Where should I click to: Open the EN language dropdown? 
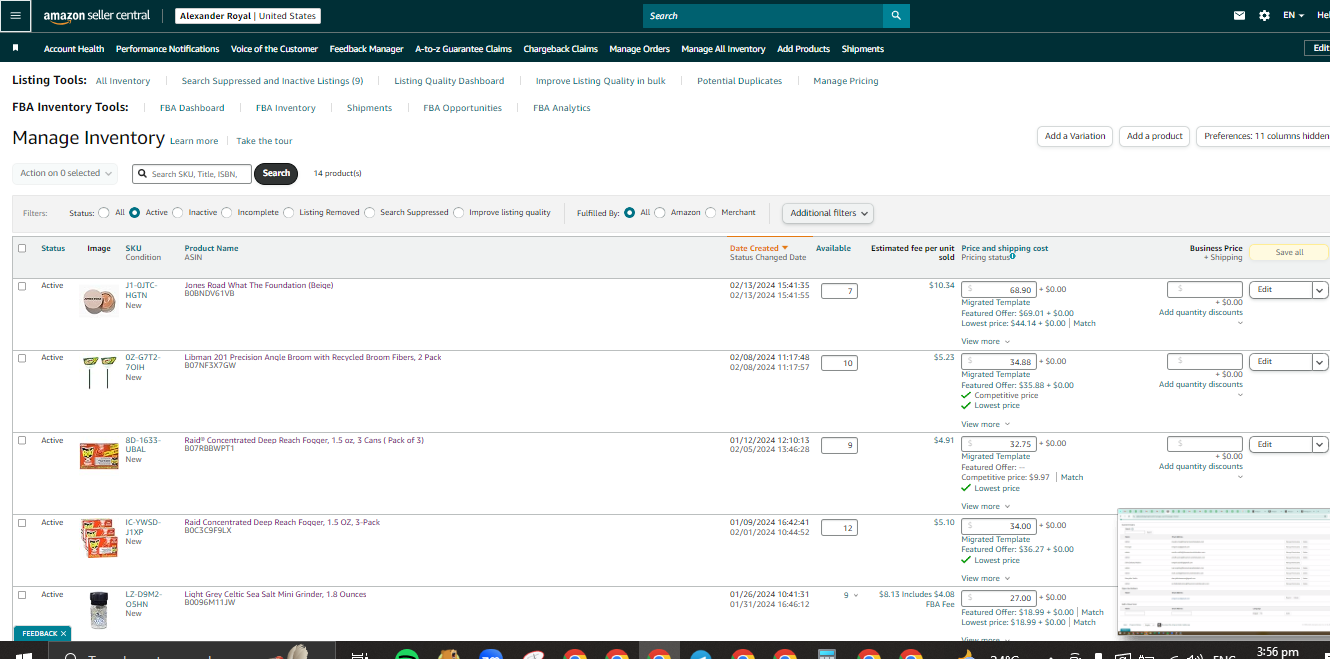pyautogui.click(x=1293, y=15)
